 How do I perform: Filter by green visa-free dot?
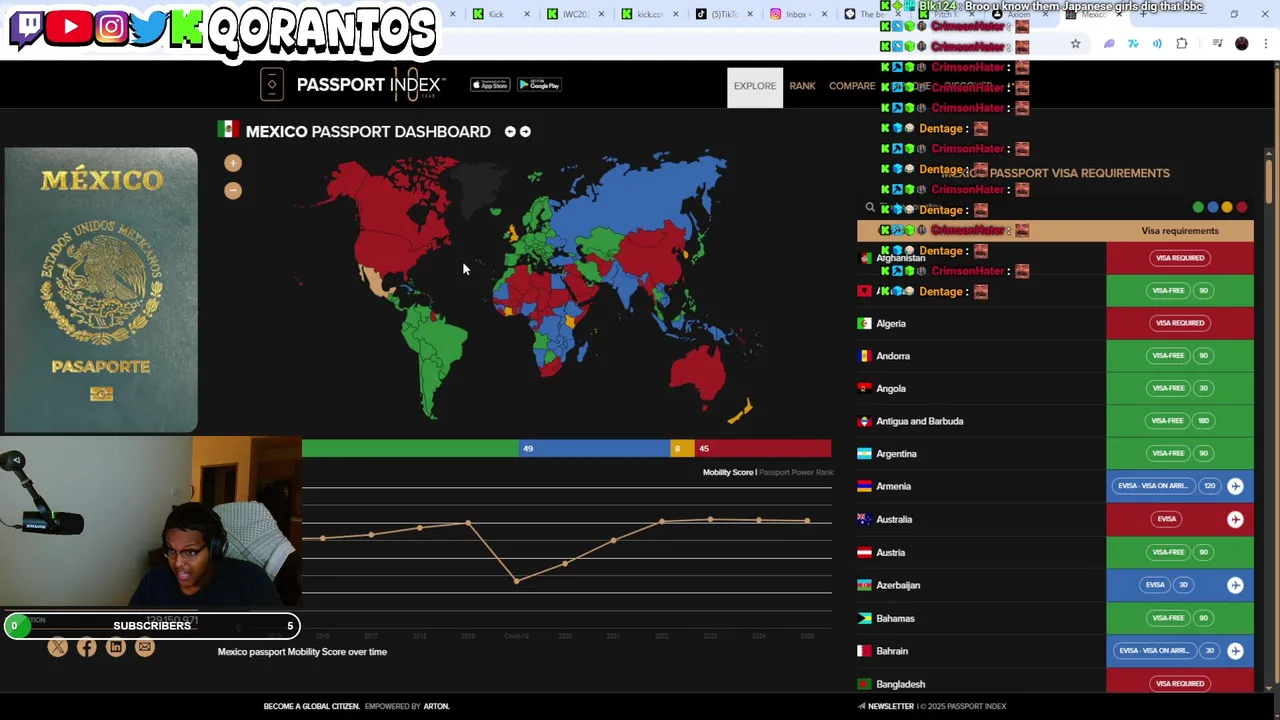[x=1198, y=208]
